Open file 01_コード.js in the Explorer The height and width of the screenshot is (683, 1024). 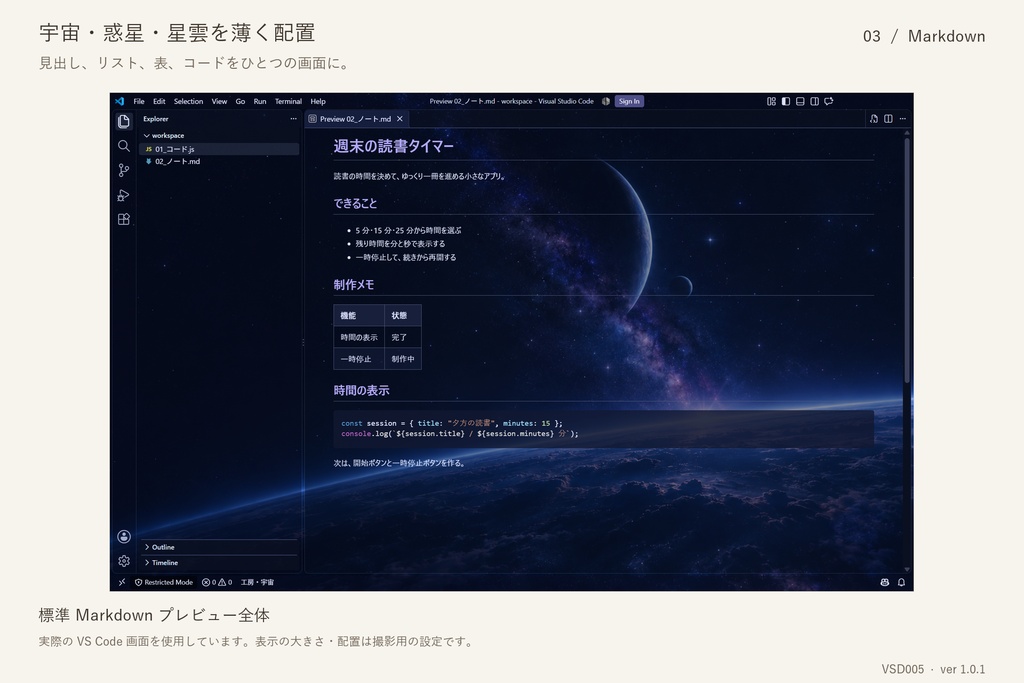point(219,149)
